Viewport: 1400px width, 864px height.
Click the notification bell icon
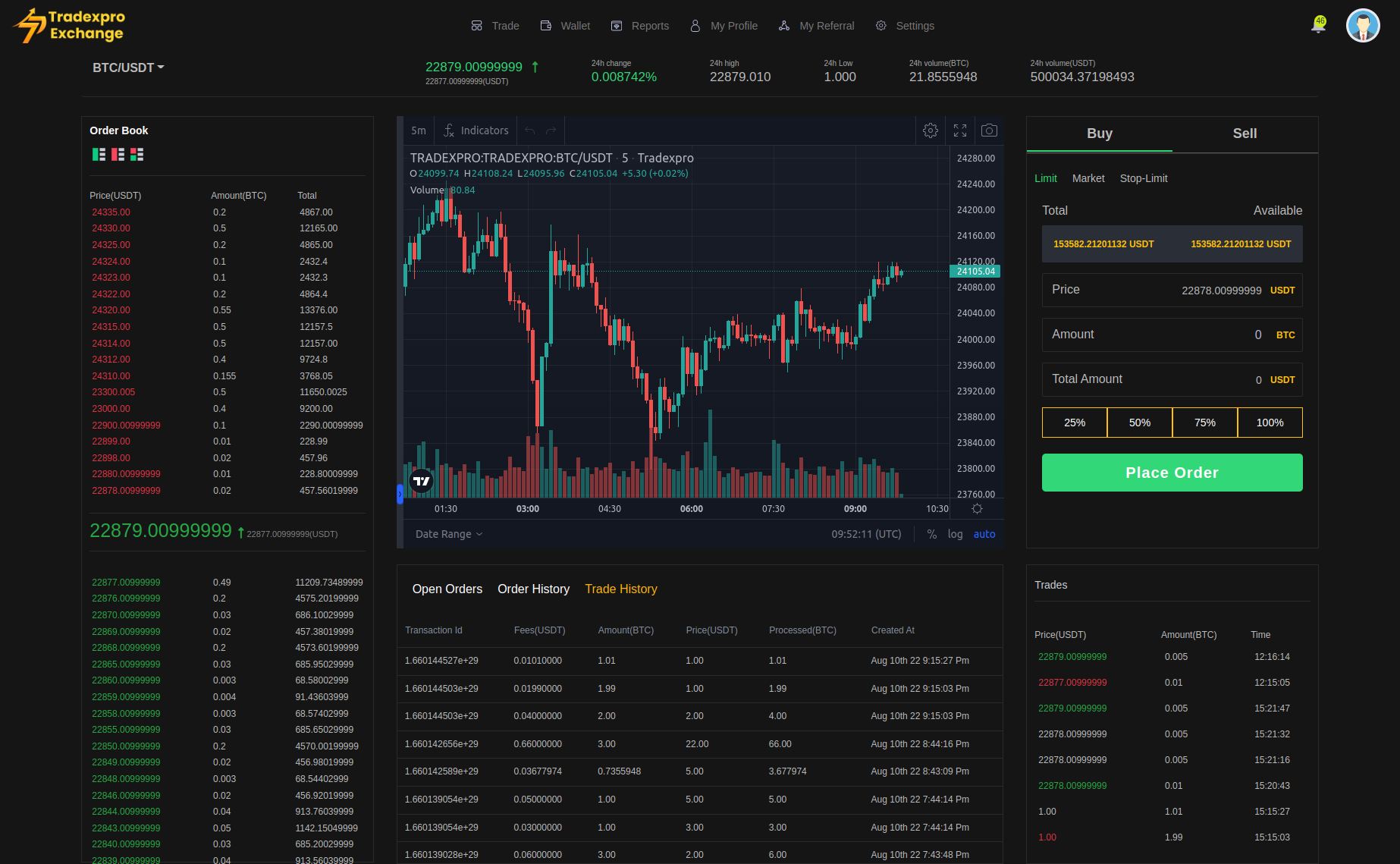1318,26
